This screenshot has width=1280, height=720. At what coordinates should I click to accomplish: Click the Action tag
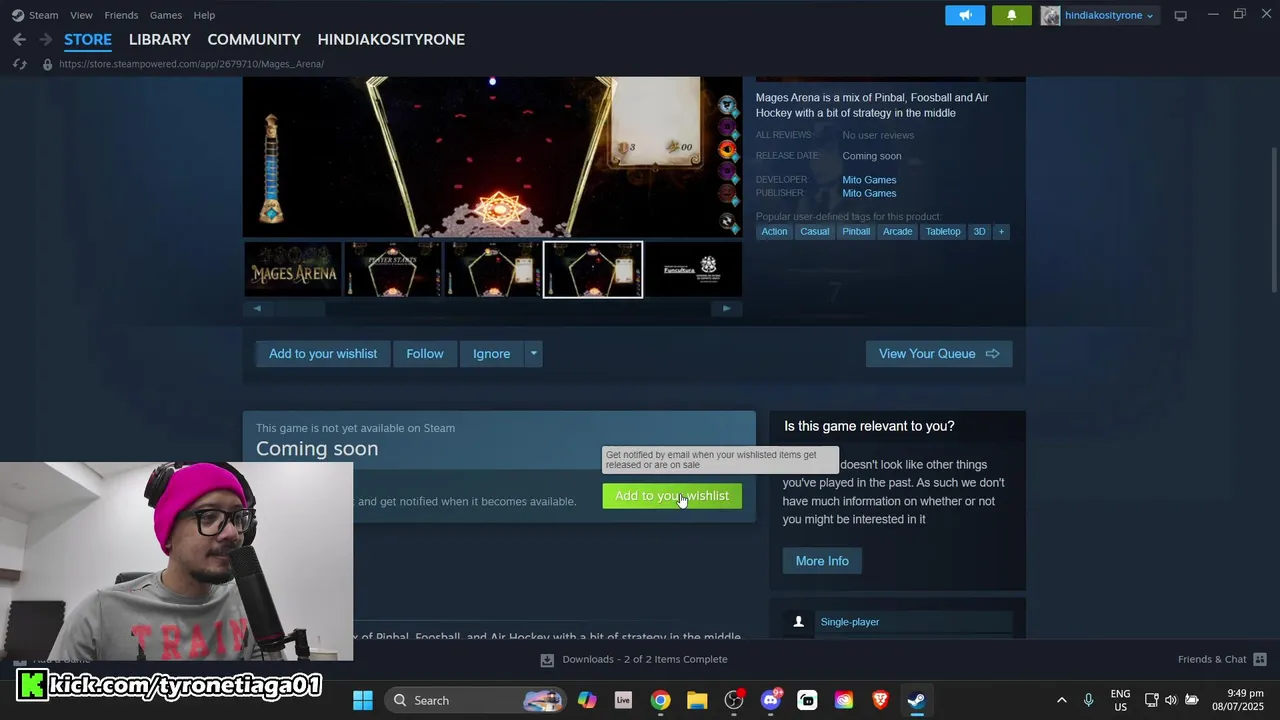[774, 231]
